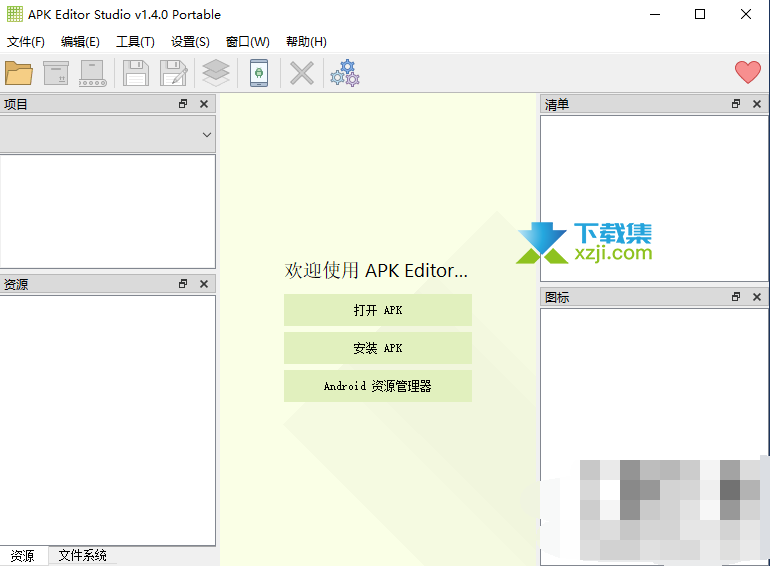This screenshot has width=770, height=566.
Task: Click the open APK folder toolbar icon
Action: [x=19, y=73]
